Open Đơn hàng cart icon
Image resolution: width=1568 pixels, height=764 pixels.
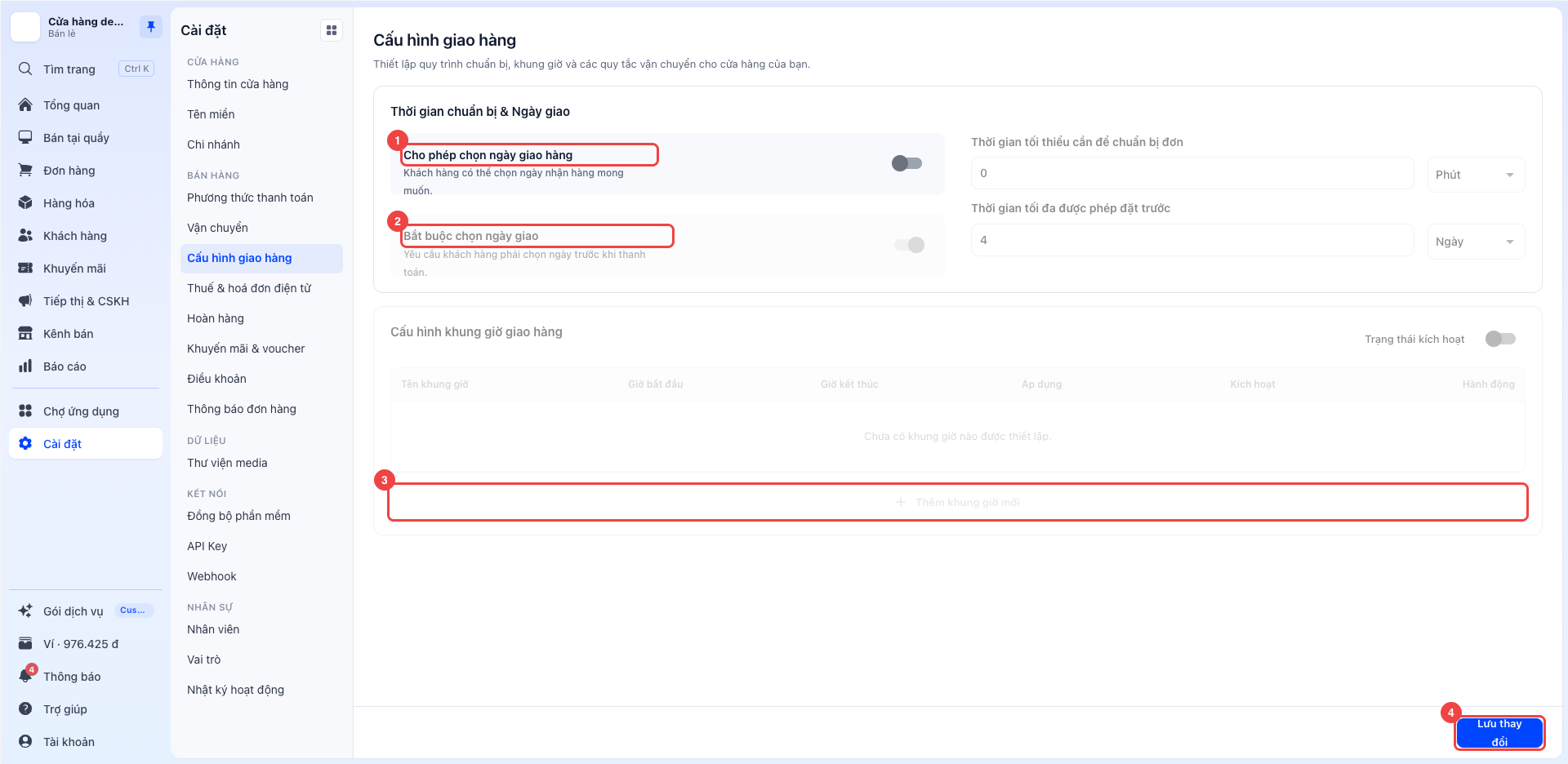coord(26,170)
